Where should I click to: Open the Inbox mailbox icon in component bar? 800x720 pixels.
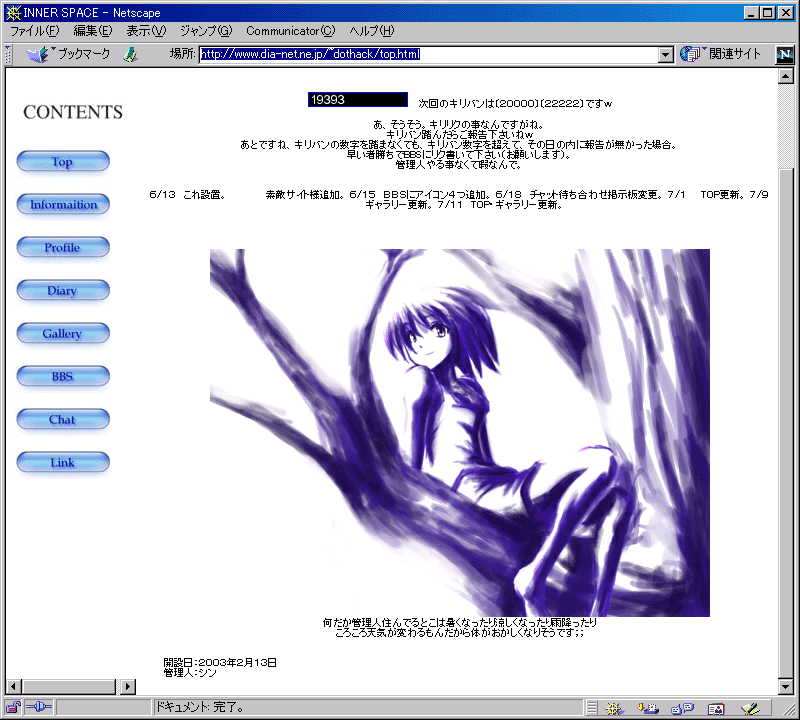[x=648, y=708]
